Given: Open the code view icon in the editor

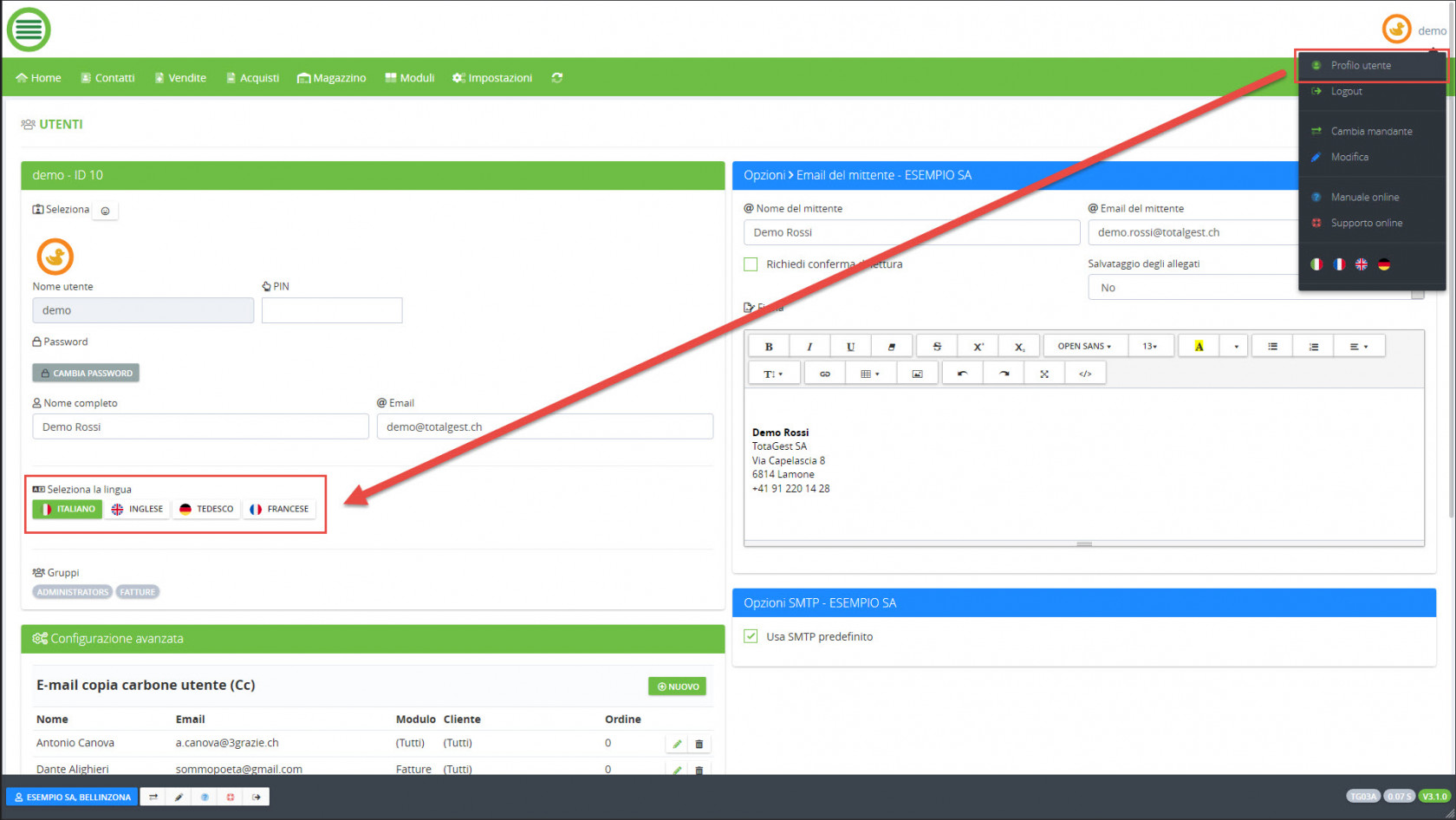Looking at the screenshot, I should point(1084,374).
